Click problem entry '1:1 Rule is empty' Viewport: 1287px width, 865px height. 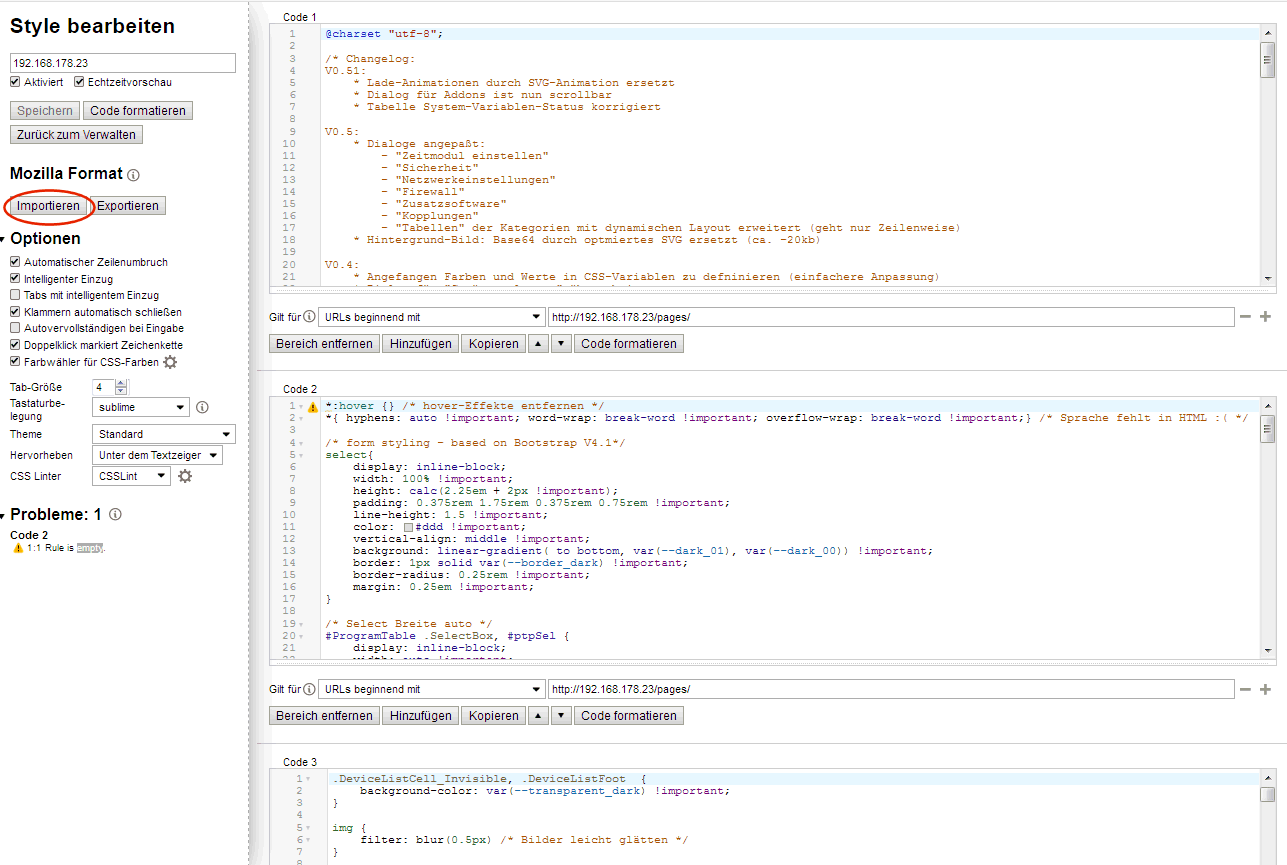tap(65, 548)
